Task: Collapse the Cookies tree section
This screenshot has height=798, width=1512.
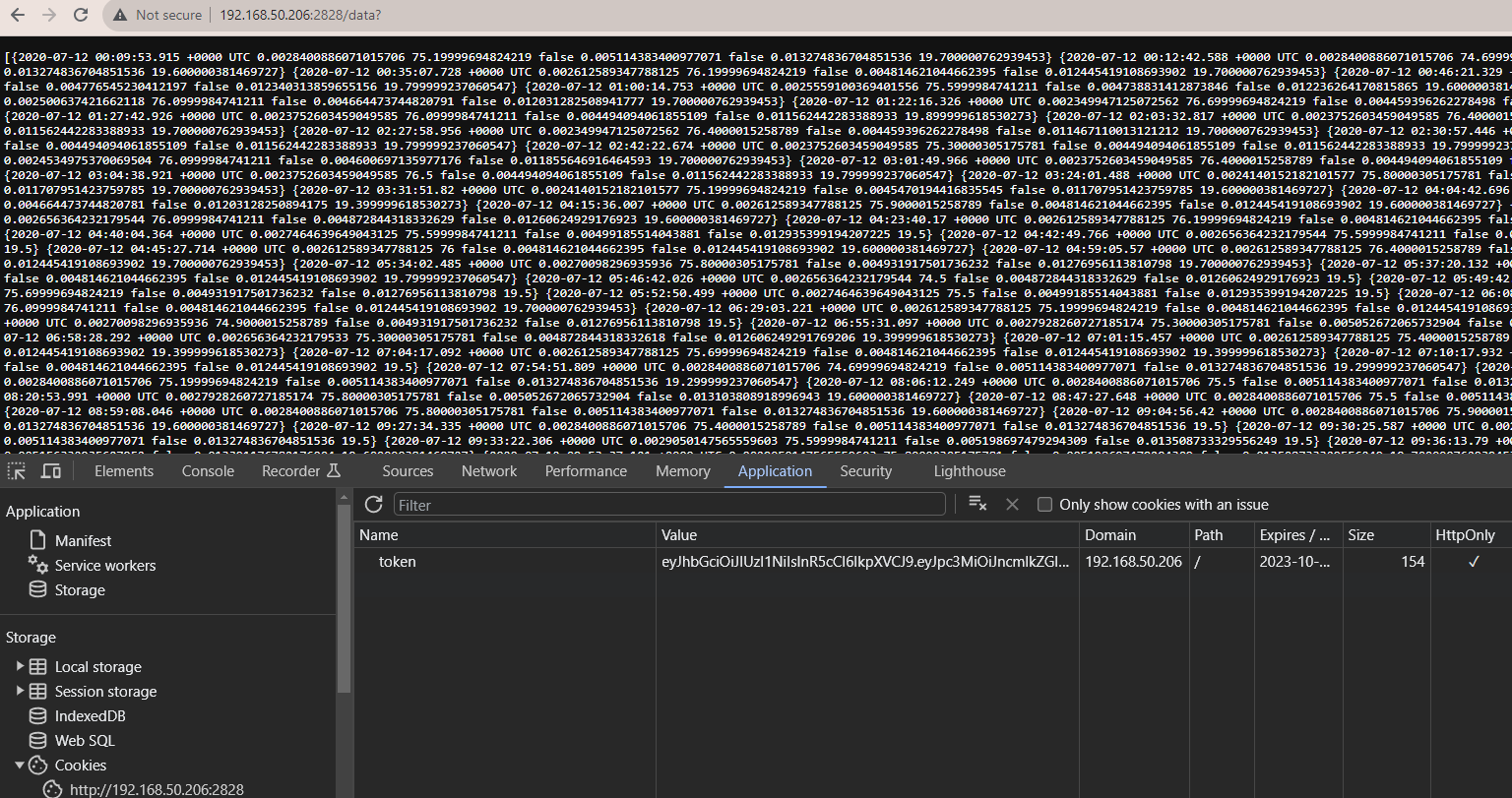Action: coord(20,765)
